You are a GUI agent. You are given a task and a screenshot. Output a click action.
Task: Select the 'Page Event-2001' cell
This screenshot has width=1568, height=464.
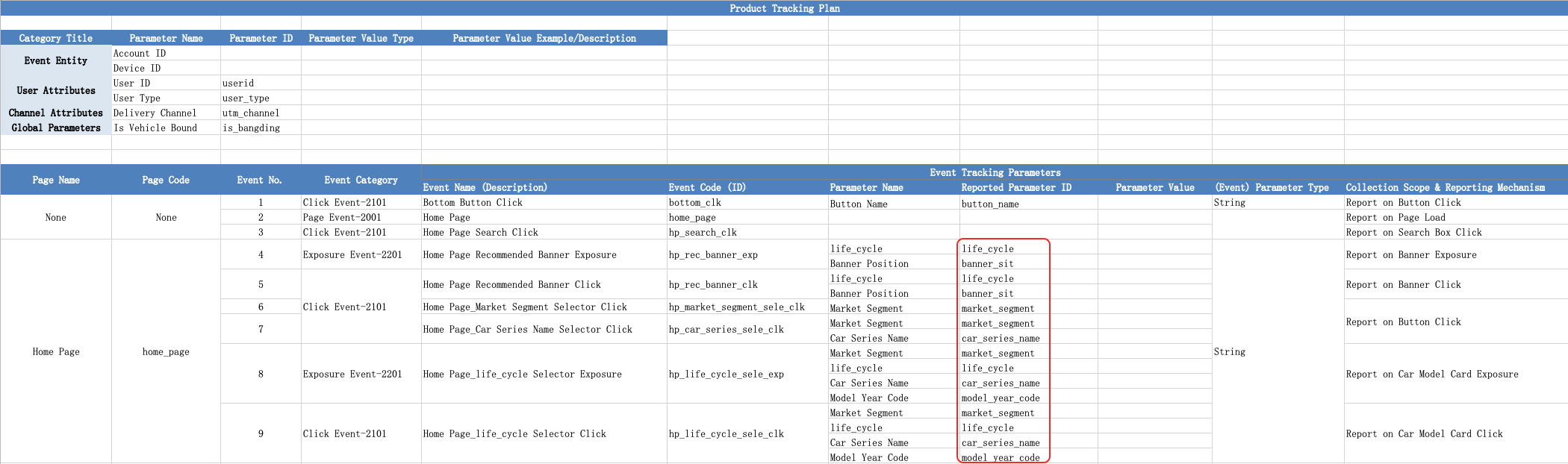click(361, 217)
